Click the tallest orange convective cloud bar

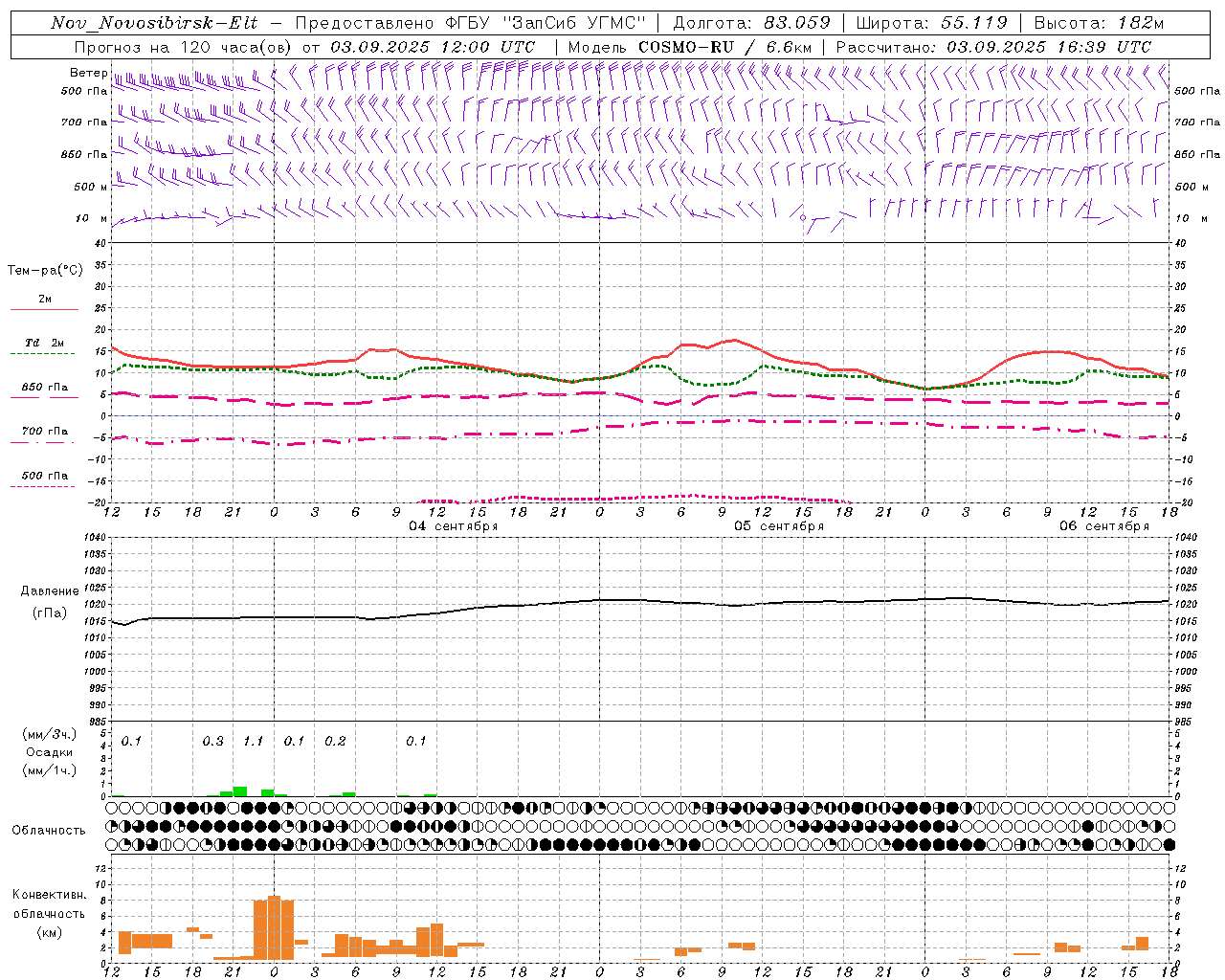274,928
